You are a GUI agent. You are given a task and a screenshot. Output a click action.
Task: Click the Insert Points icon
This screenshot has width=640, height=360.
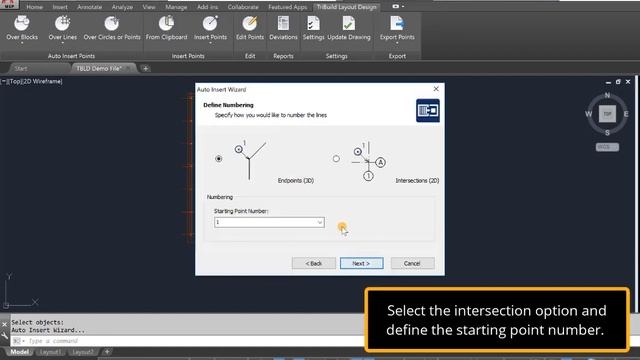210,24
